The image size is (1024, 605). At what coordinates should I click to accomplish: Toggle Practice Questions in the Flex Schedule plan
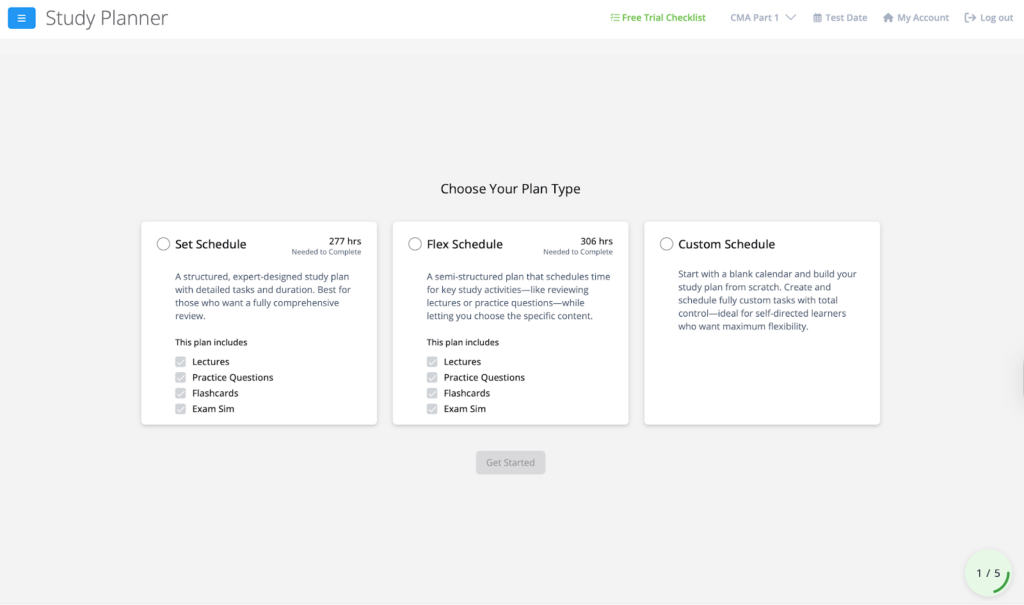tap(432, 377)
